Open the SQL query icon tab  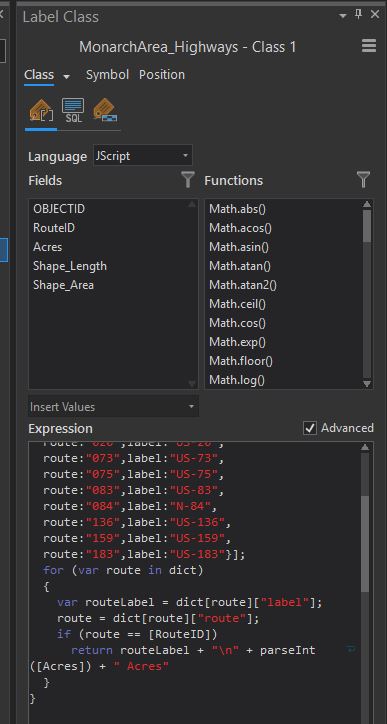pyautogui.click(x=73, y=110)
